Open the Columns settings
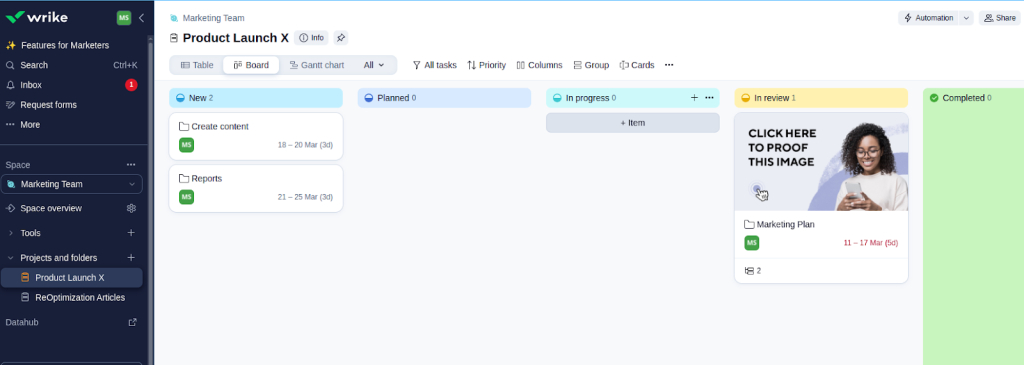The image size is (1024, 365). pos(539,65)
